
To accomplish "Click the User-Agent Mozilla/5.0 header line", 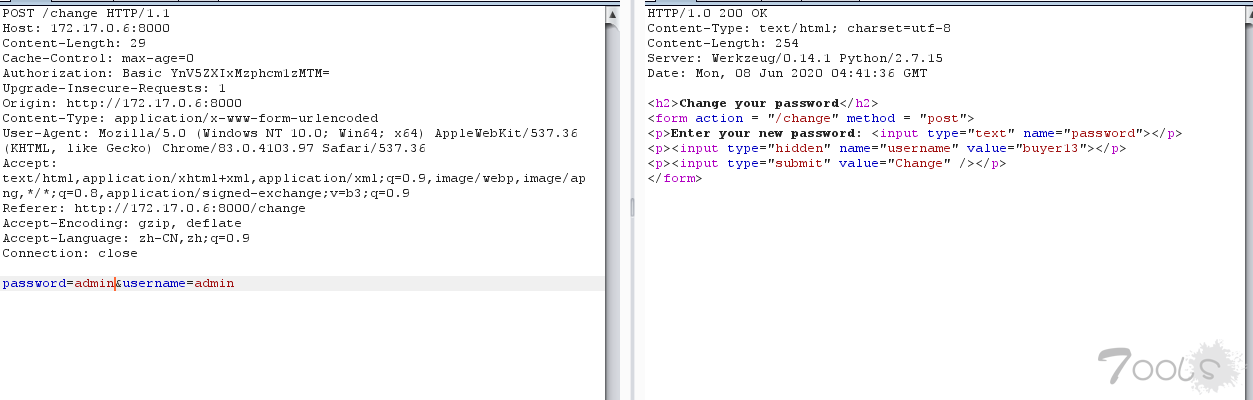I will (291, 132).
